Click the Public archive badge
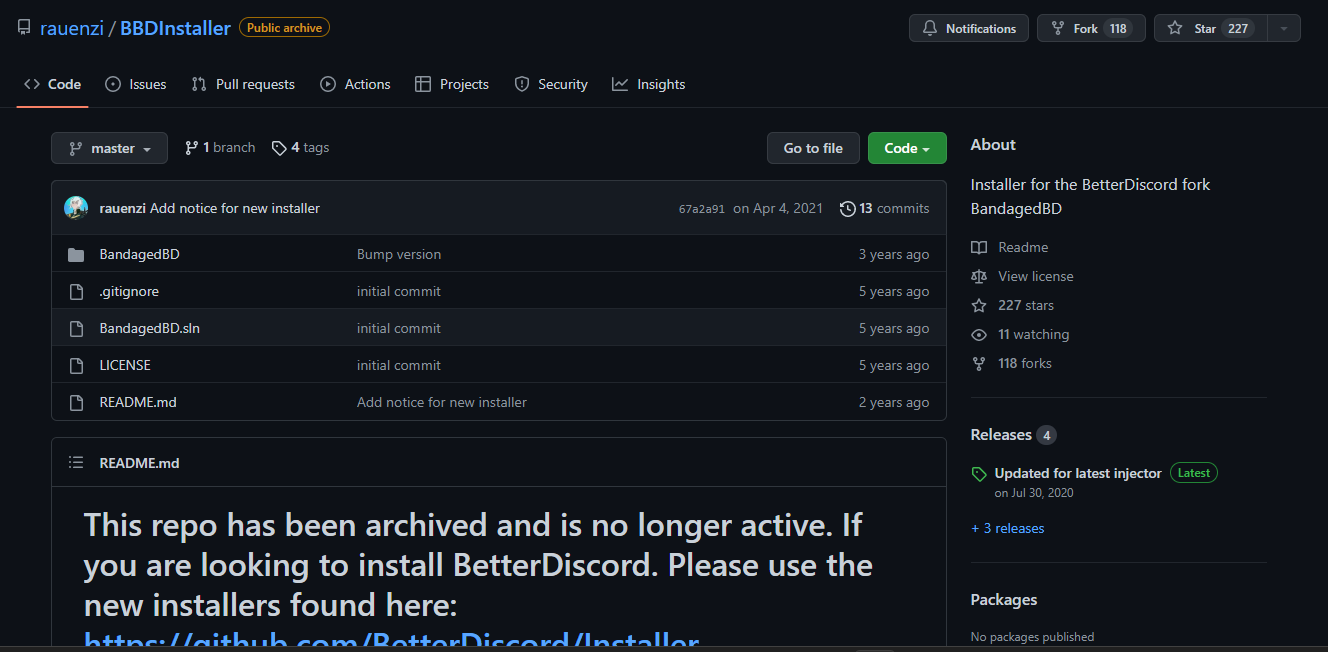 click(284, 28)
